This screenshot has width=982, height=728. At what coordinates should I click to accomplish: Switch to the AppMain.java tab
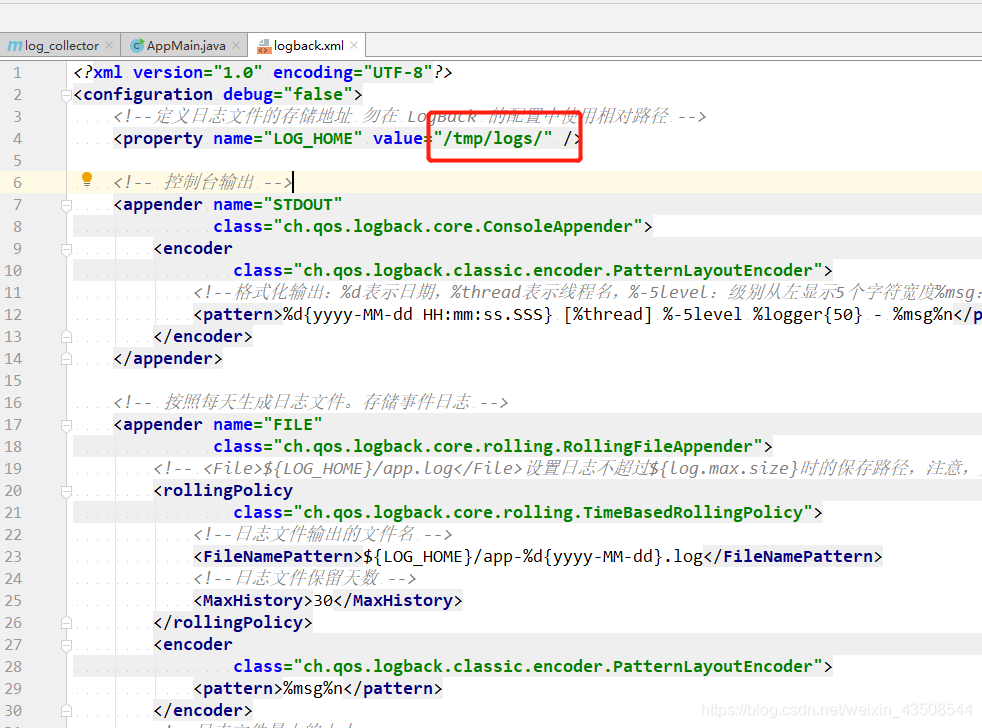(185, 46)
